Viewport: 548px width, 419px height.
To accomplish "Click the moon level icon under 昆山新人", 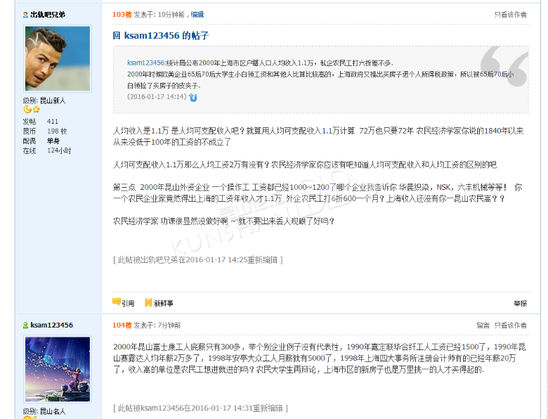I will point(27,110).
